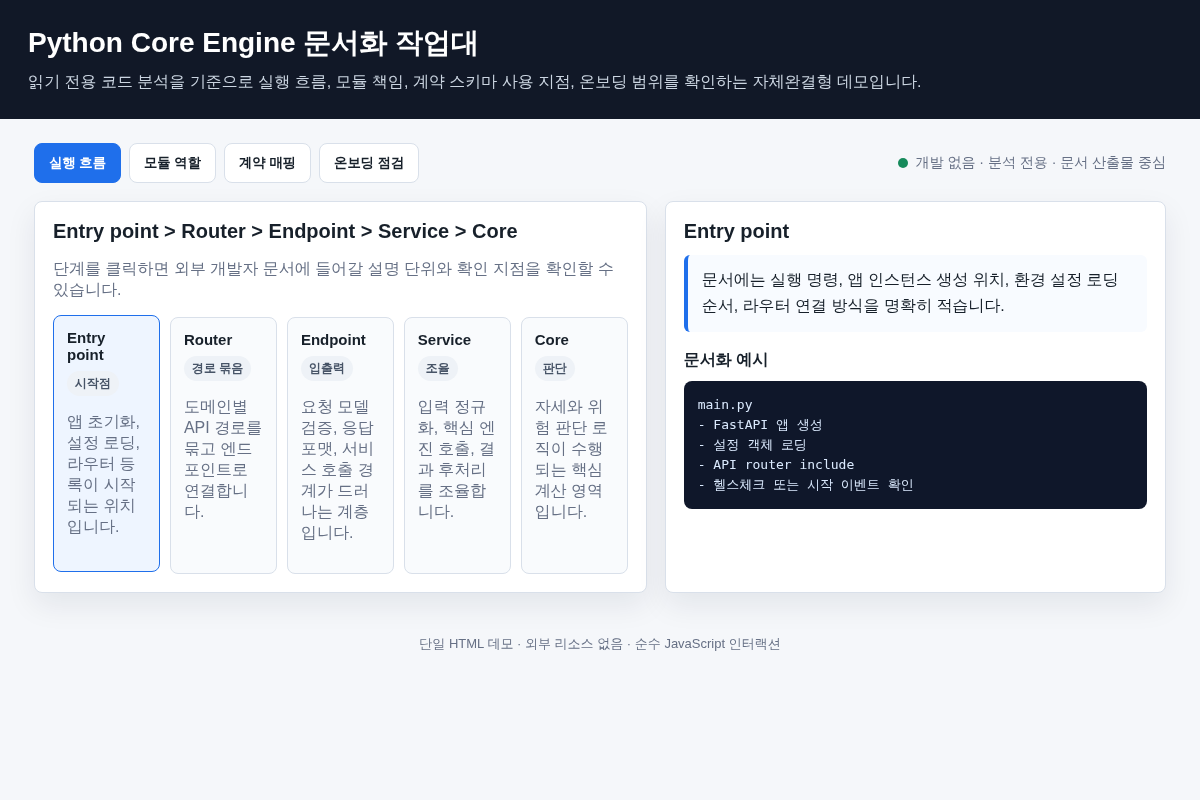This screenshot has height=800, width=1200.
Task: Click the 시작점 badge
Action: point(93,383)
